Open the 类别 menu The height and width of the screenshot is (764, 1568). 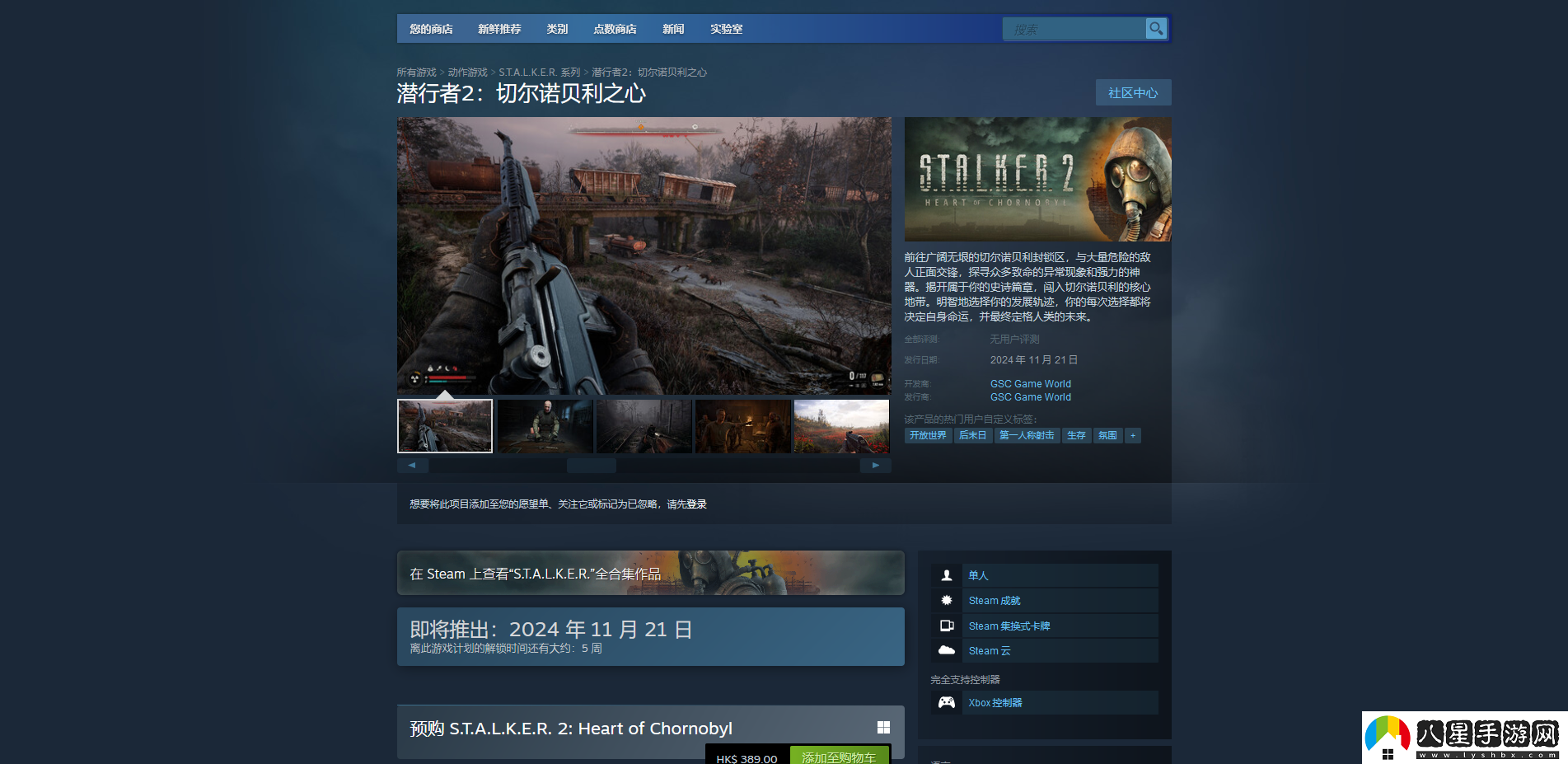click(557, 29)
